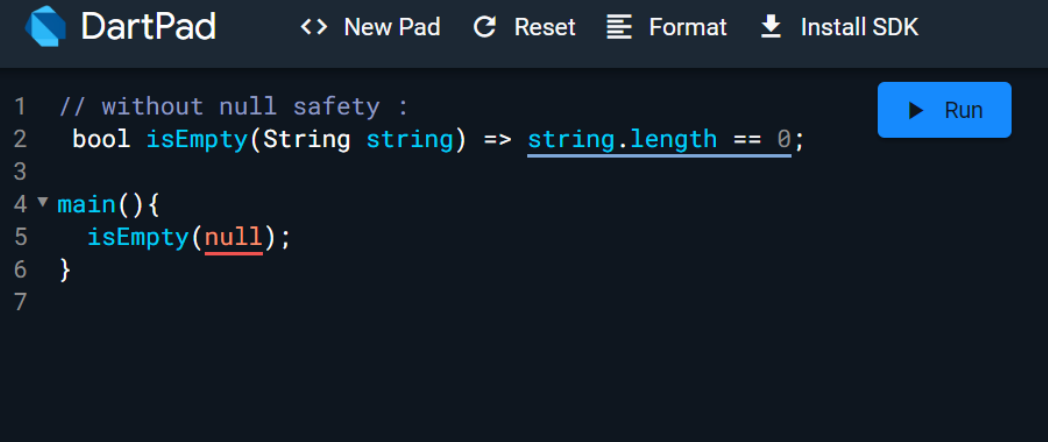The width and height of the screenshot is (1048, 442).
Task: Run the Dart program
Action: pos(944,110)
